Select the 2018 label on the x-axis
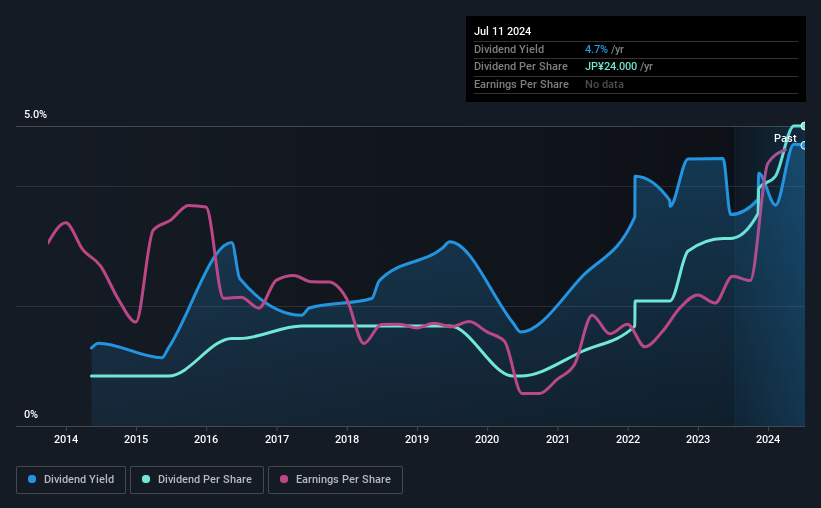The height and width of the screenshot is (508, 821). pyautogui.click(x=347, y=439)
